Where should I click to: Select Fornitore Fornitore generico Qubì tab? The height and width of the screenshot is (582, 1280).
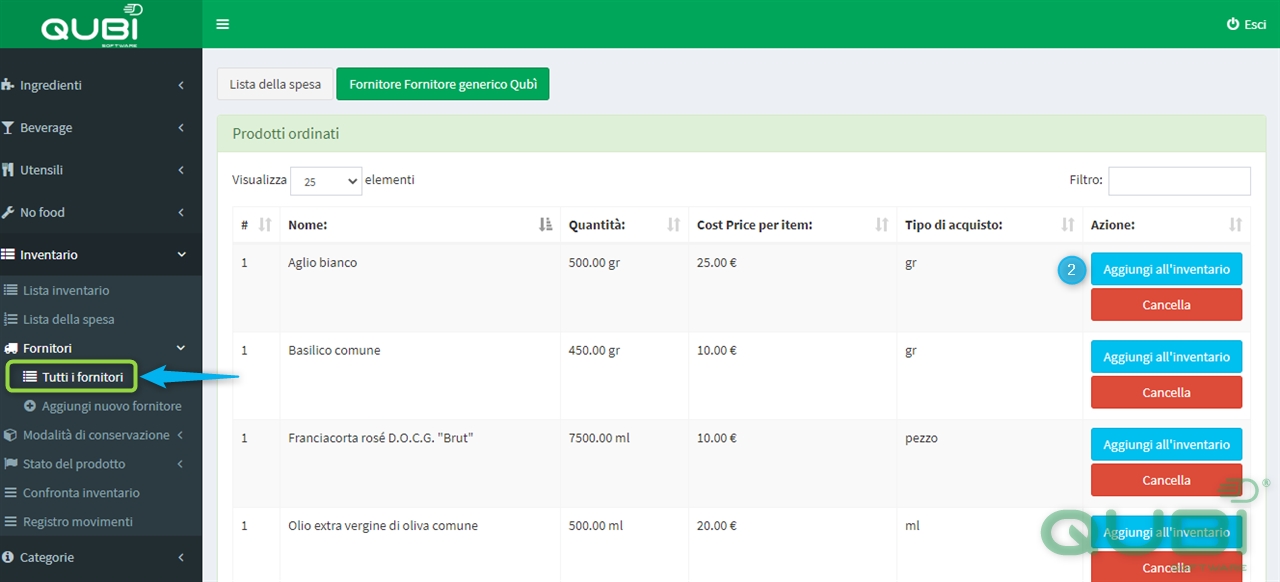[443, 84]
